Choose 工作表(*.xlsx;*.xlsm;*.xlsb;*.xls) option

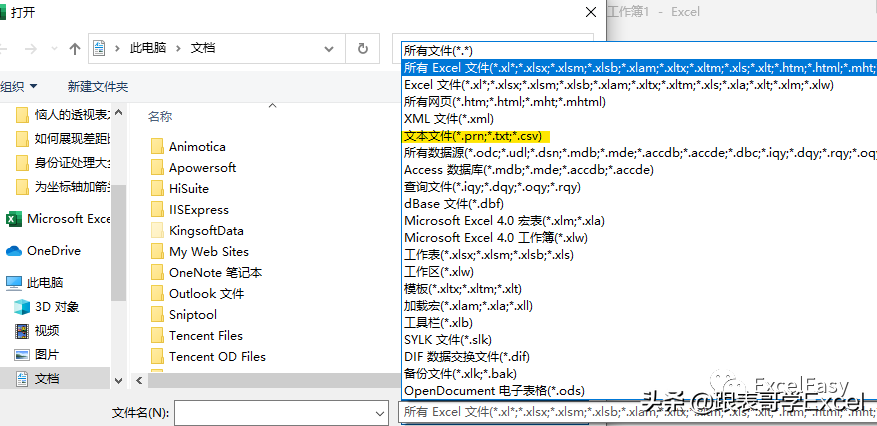639,255
